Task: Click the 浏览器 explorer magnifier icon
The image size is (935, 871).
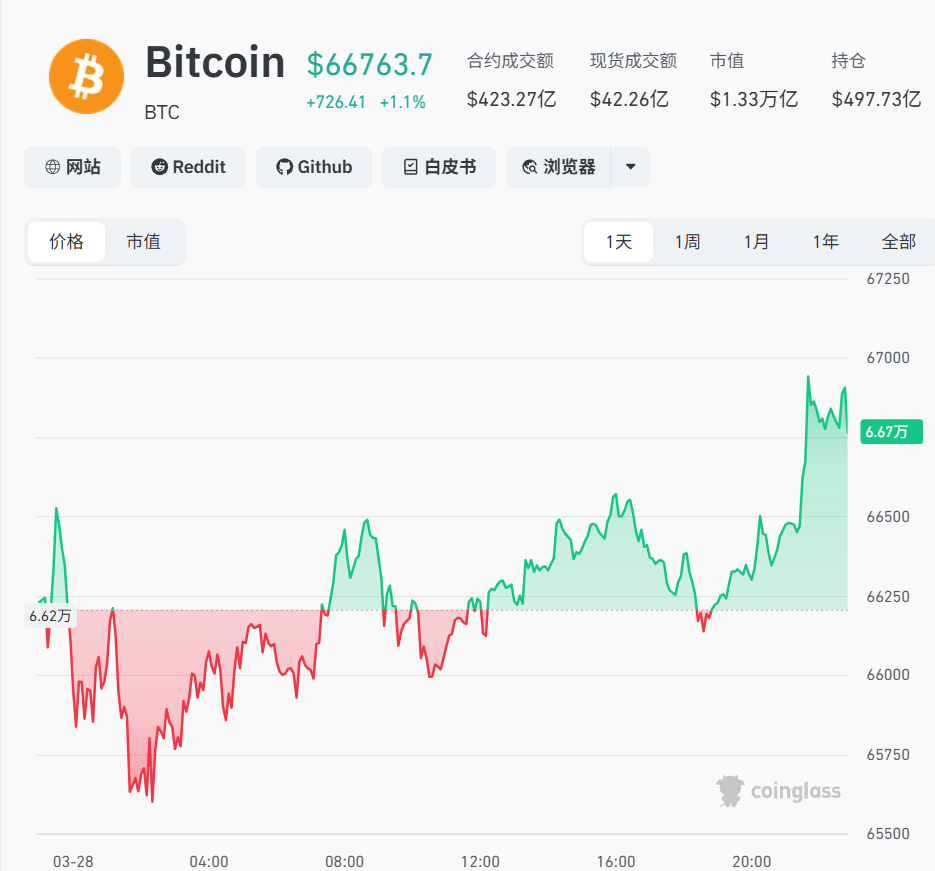Action: 529,167
